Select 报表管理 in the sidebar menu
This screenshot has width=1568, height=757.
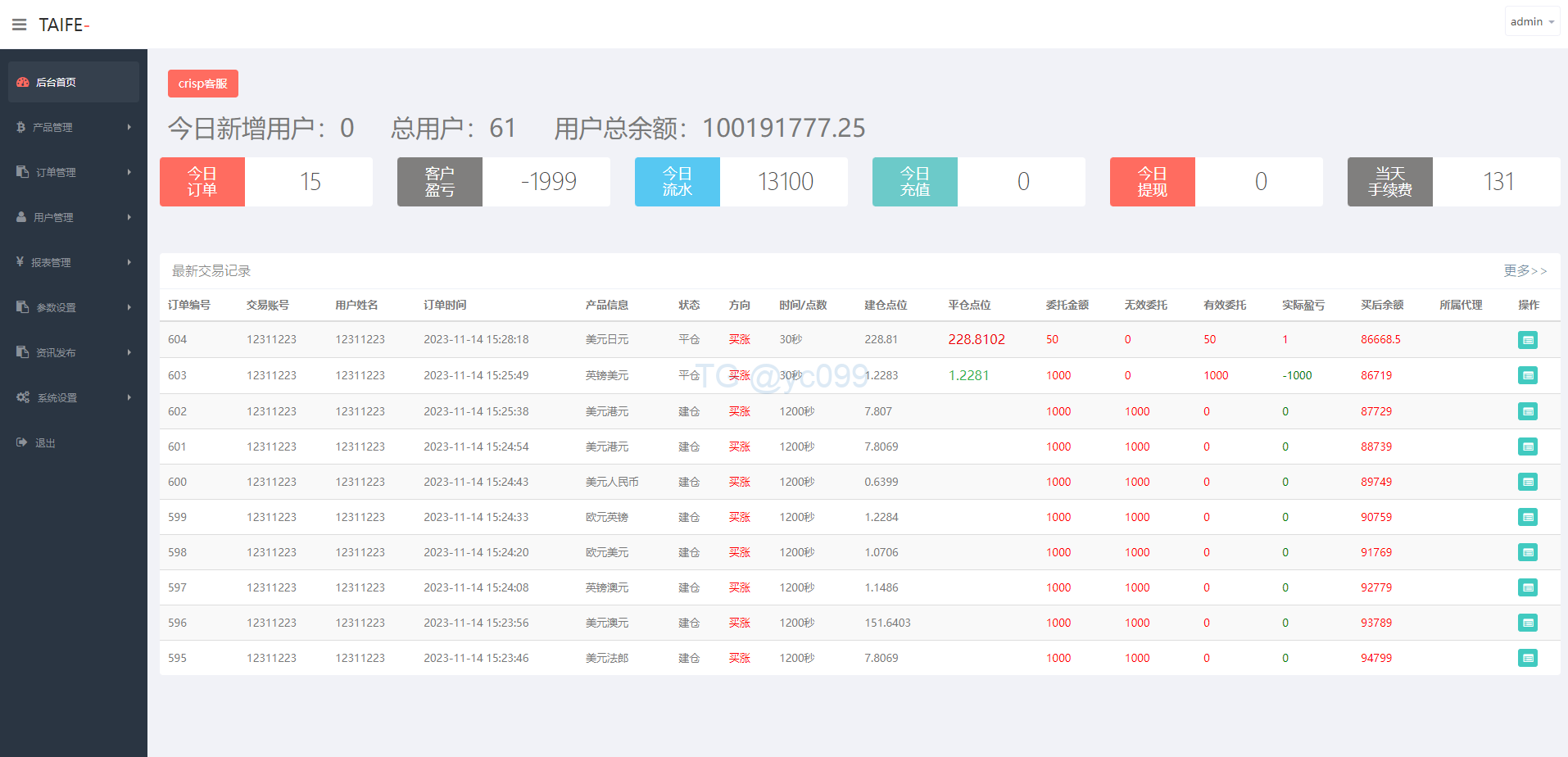pyautogui.click(x=51, y=262)
